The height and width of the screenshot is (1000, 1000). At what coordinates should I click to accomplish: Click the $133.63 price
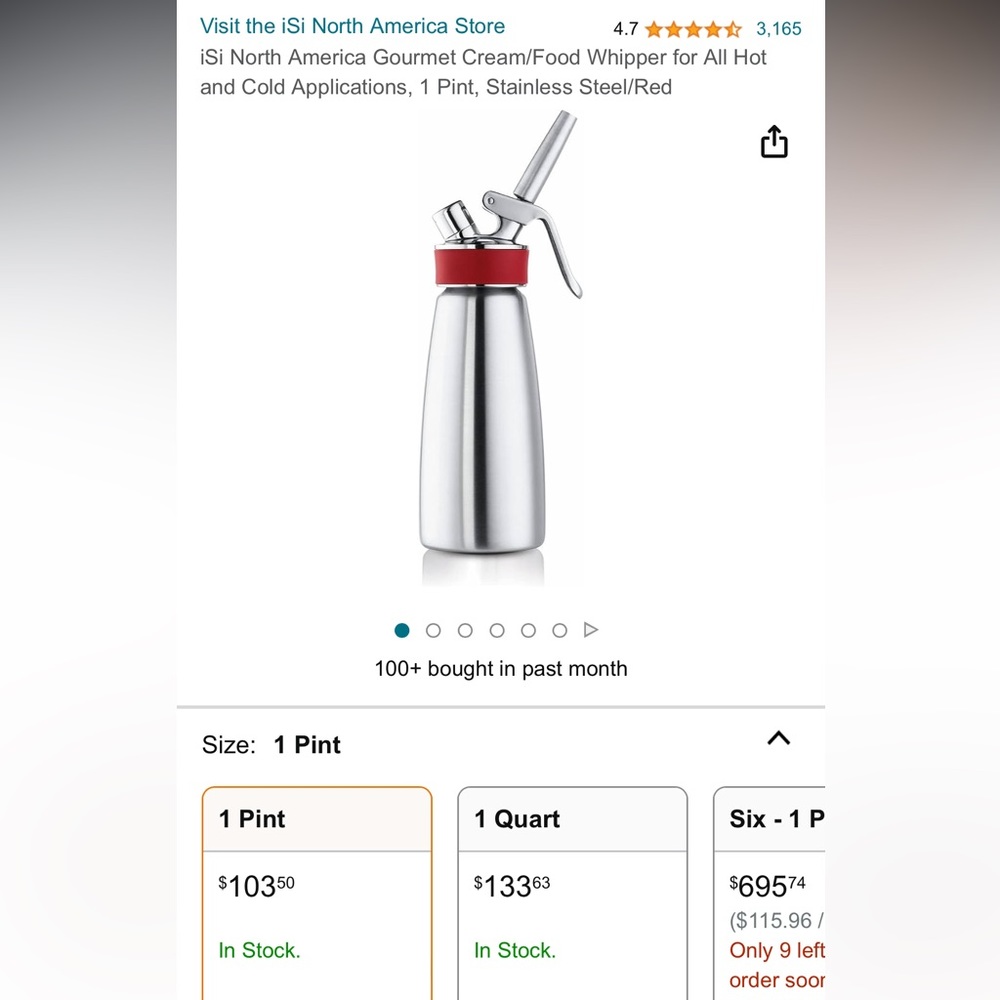pyautogui.click(x=512, y=886)
